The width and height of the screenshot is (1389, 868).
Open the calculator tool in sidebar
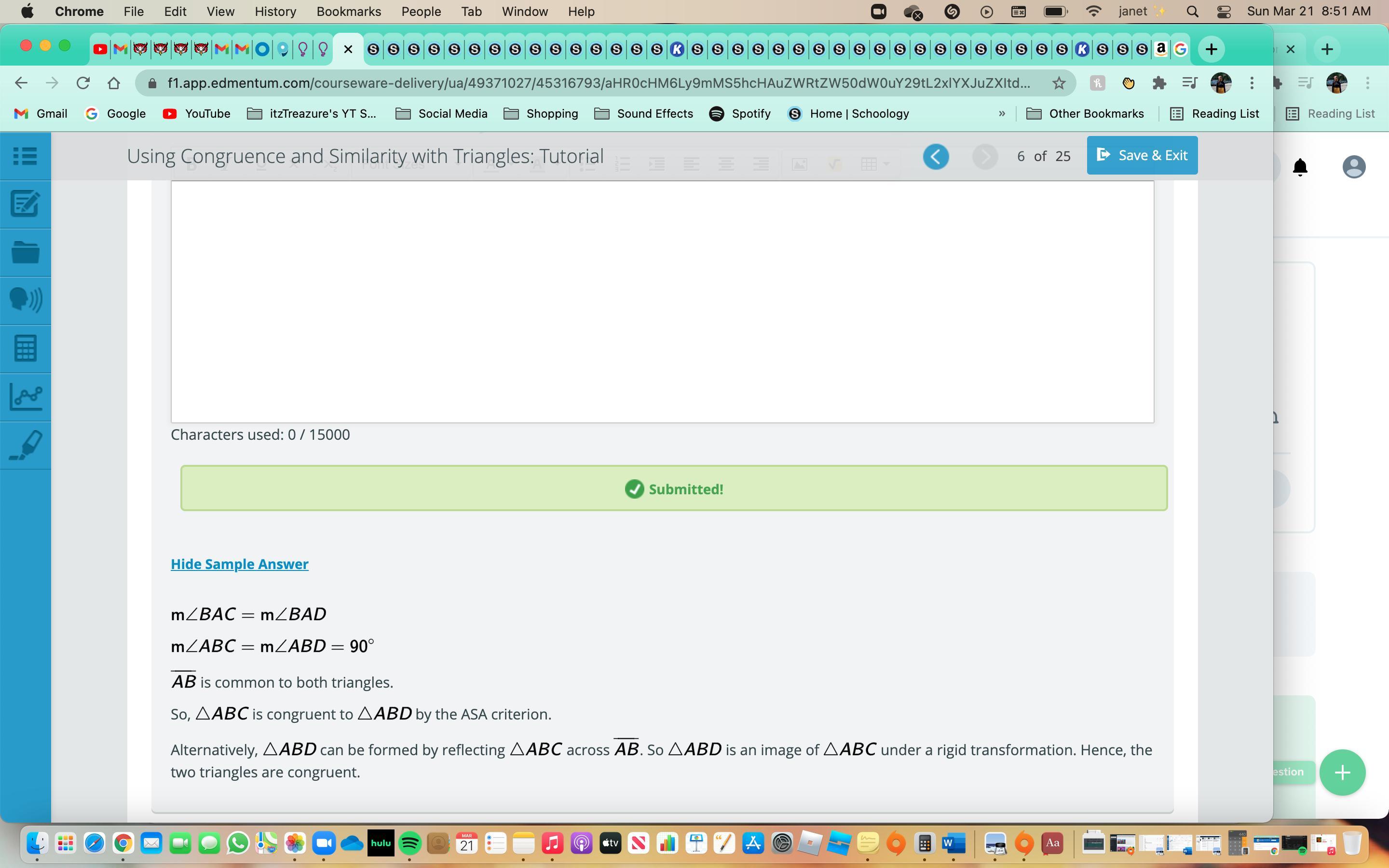25,349
